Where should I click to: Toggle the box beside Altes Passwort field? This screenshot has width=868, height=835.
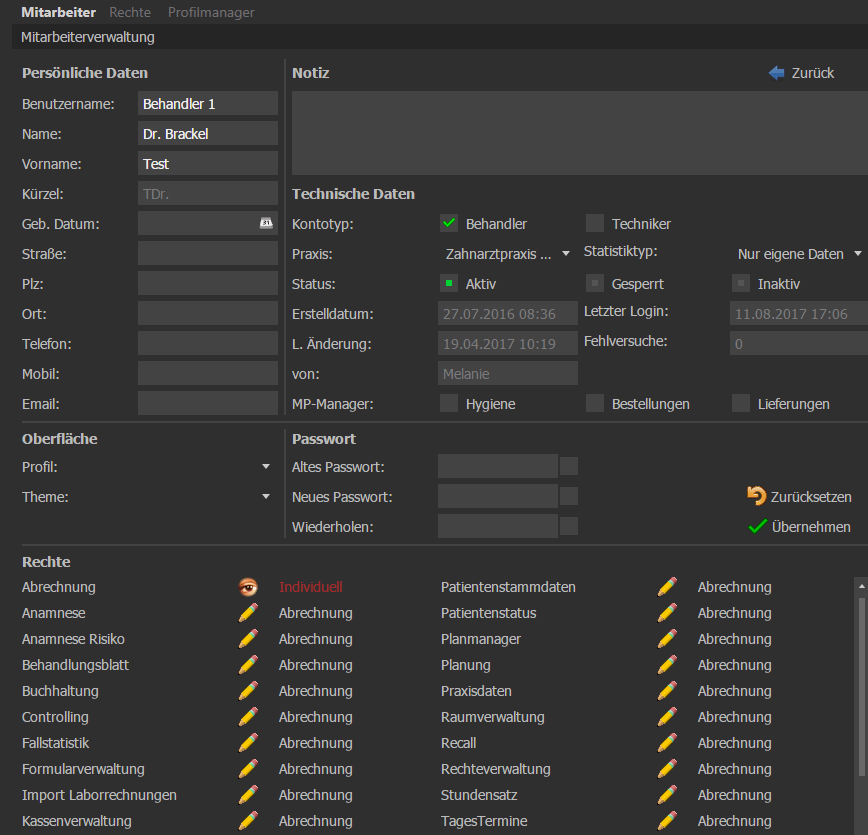pos(569,466)
